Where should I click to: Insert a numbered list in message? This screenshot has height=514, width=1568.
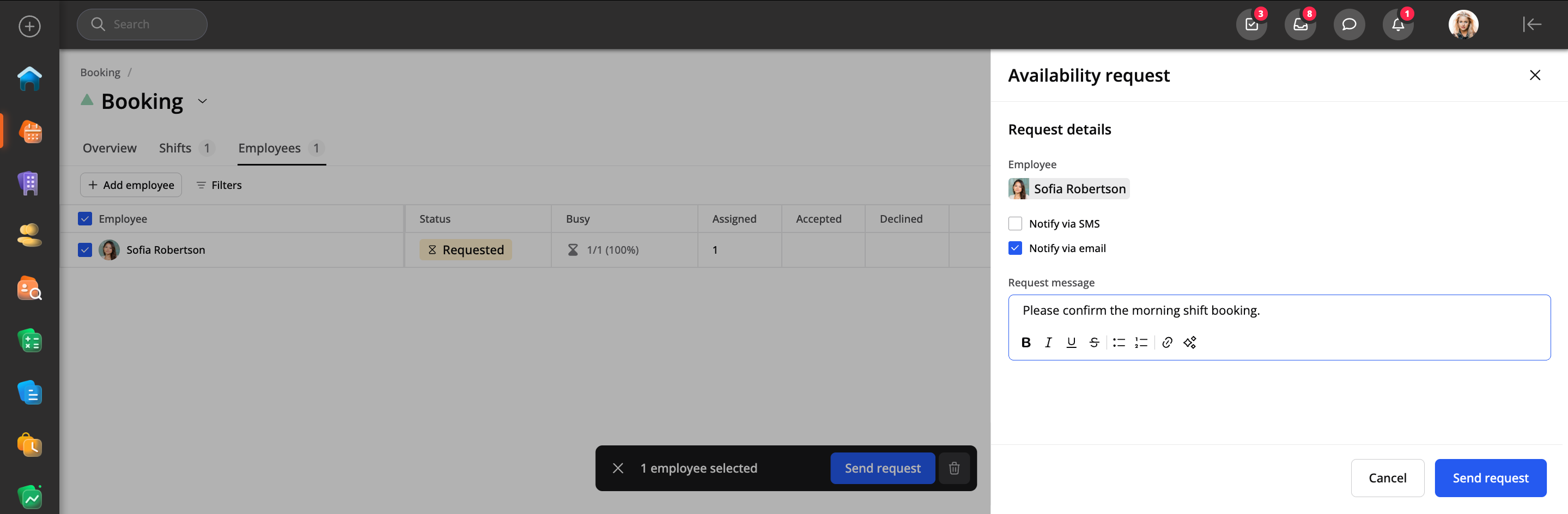click(x=1141, y=342)
